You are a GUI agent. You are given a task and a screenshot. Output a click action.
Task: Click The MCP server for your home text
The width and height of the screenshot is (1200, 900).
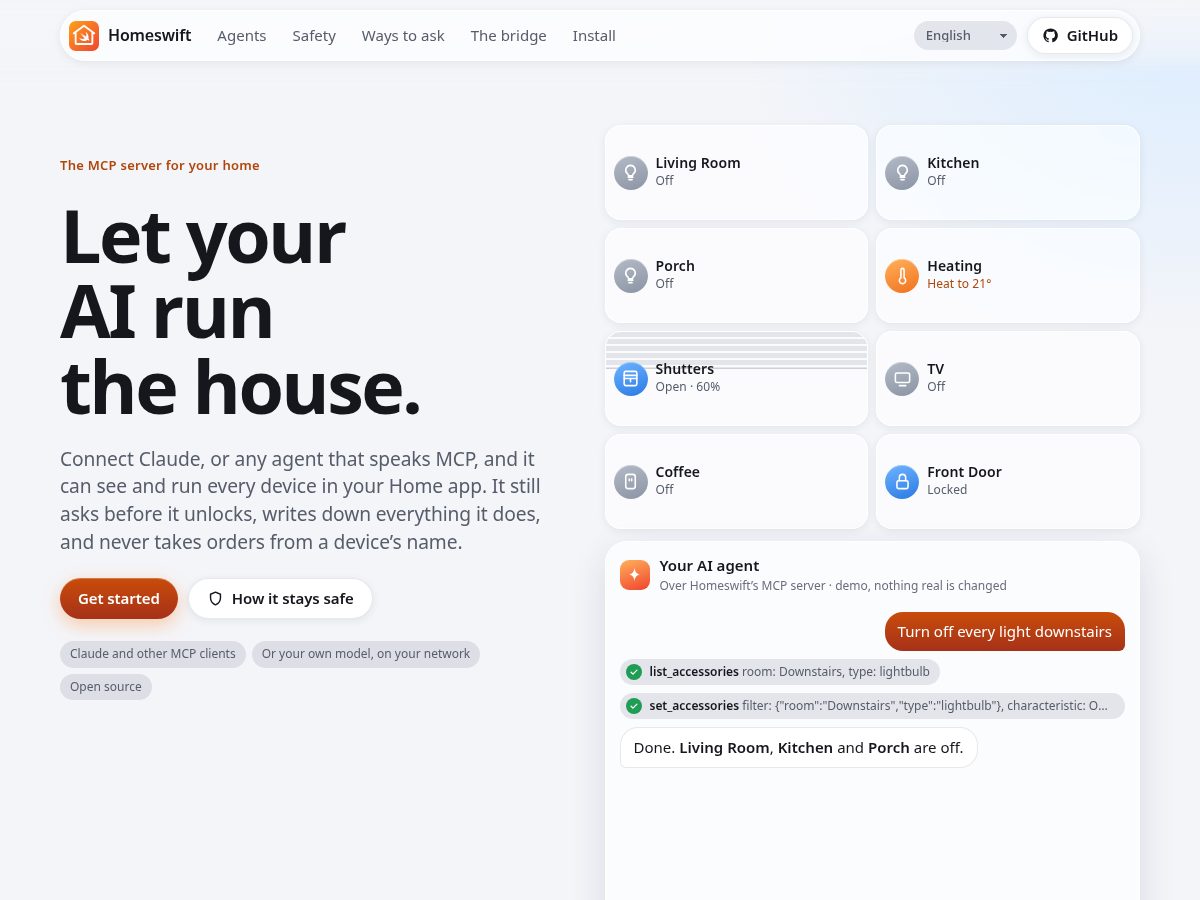point(160,166)
